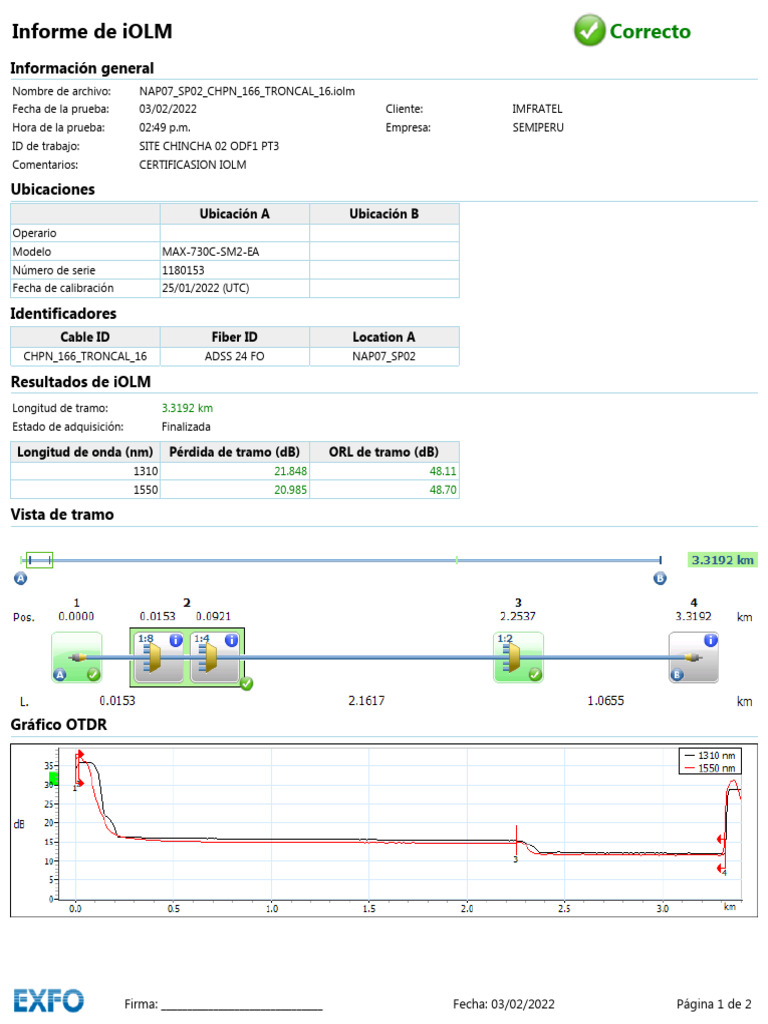768x1024 pixels.
Task: Click the Vista de tramo section heading
Action: [62, 515]
